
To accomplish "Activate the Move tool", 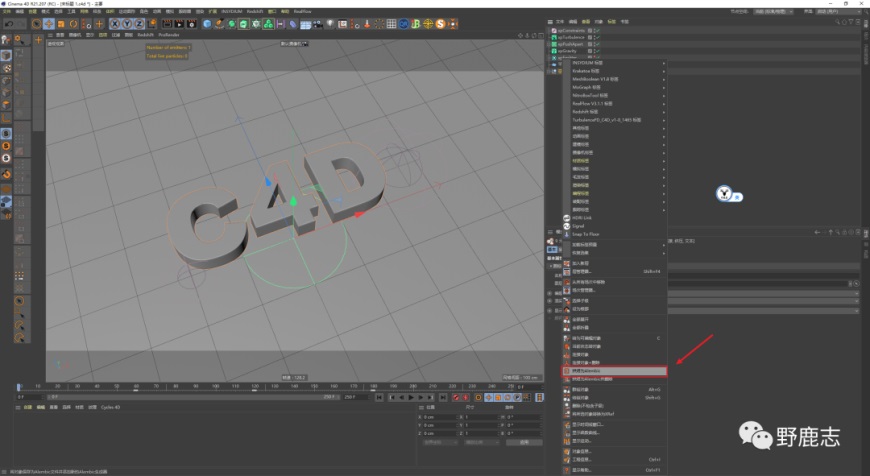I will (49, 24).
